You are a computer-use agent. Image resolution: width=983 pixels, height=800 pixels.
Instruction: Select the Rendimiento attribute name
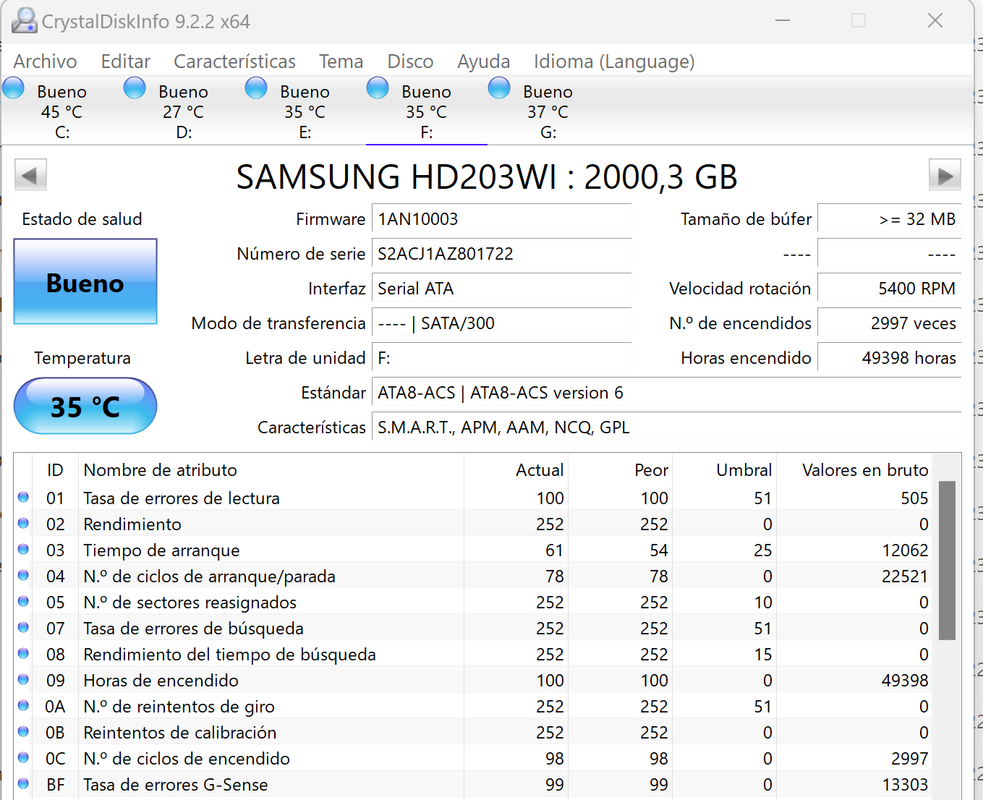[132, 524]
